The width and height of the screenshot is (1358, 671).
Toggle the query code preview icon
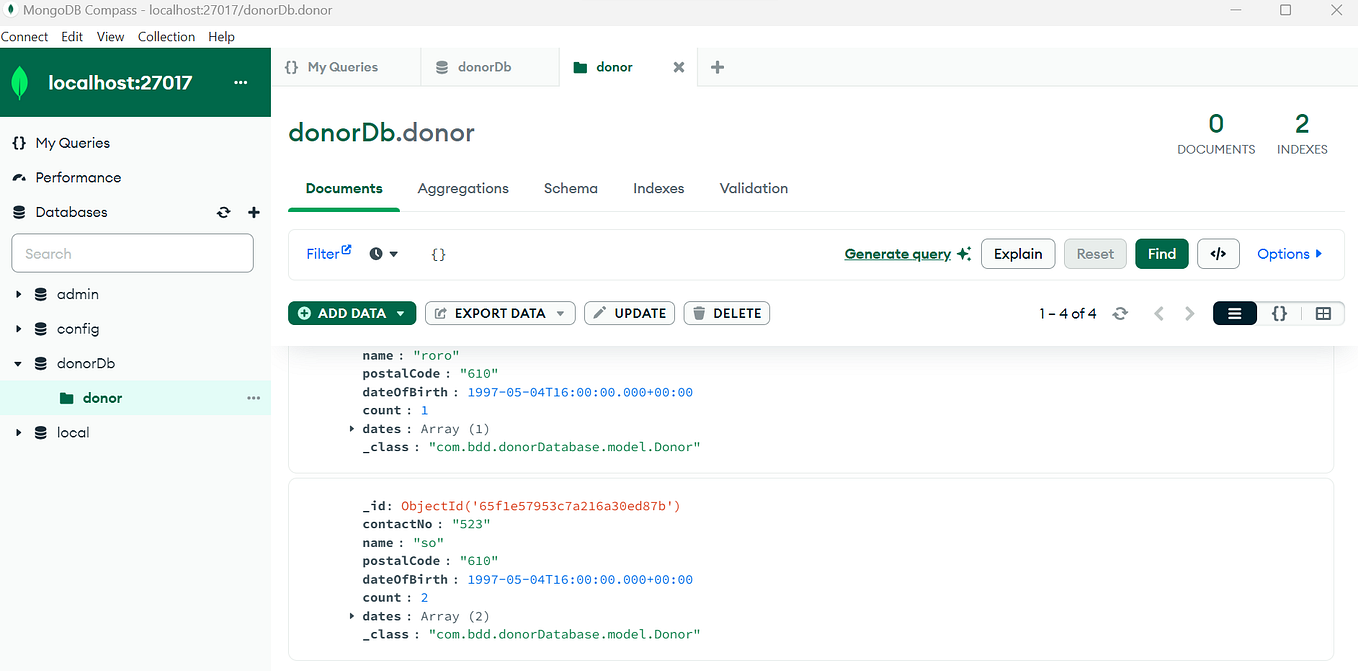(1218, 253)
